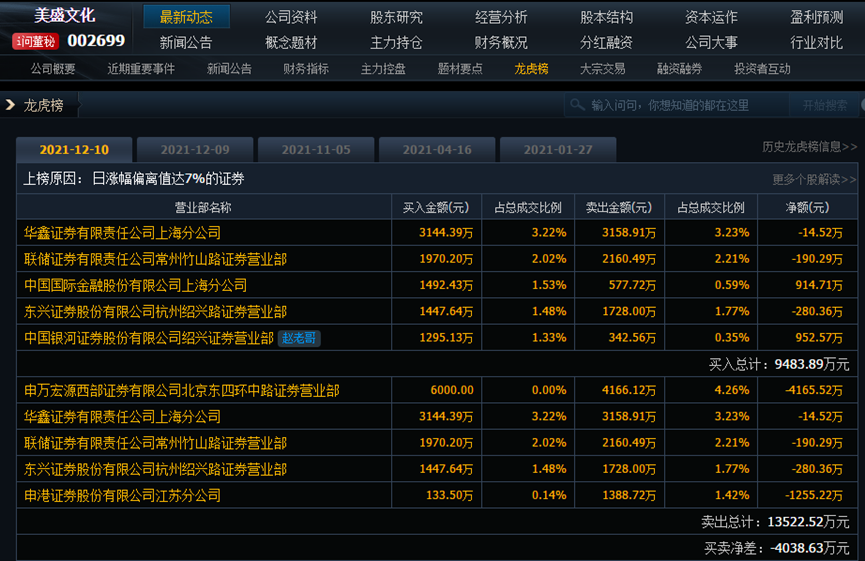Open 历史龙虎榜信息 link
The width and height of the screenshot is (865, 561).
tap(809, 147)
